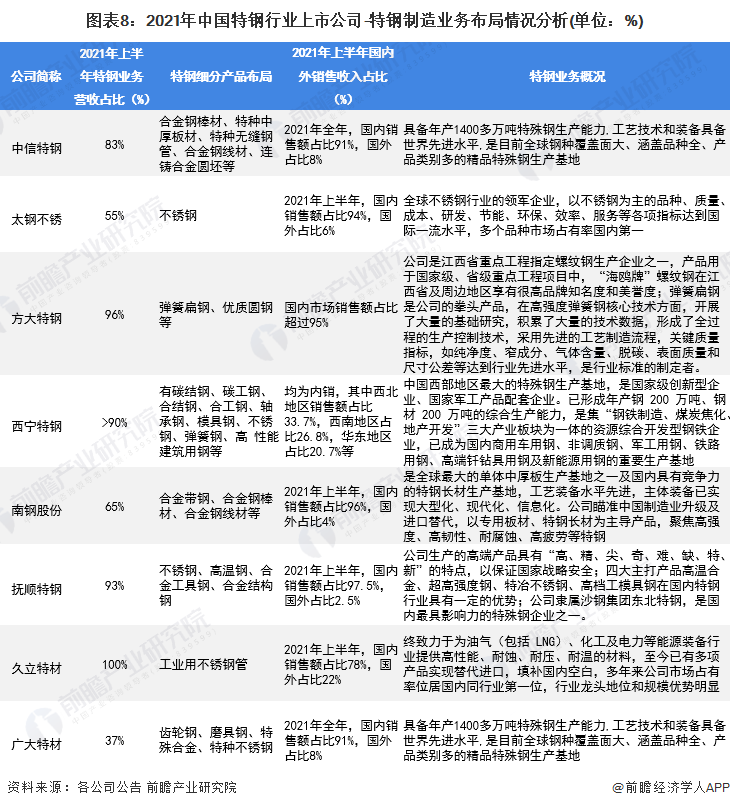Click the '国内销售额占比78%' sales cell
This screenshot has width=730, height=808.
pos(341,665)
